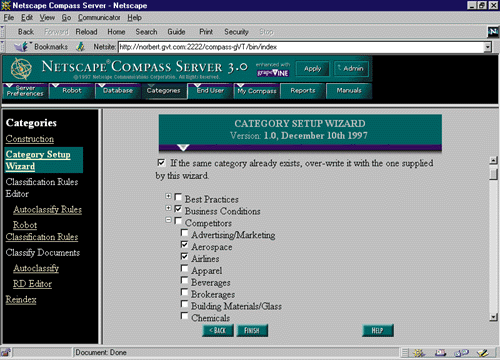500x360 pixels.
Task: Click the Finish button
Action: click(252, 330)
